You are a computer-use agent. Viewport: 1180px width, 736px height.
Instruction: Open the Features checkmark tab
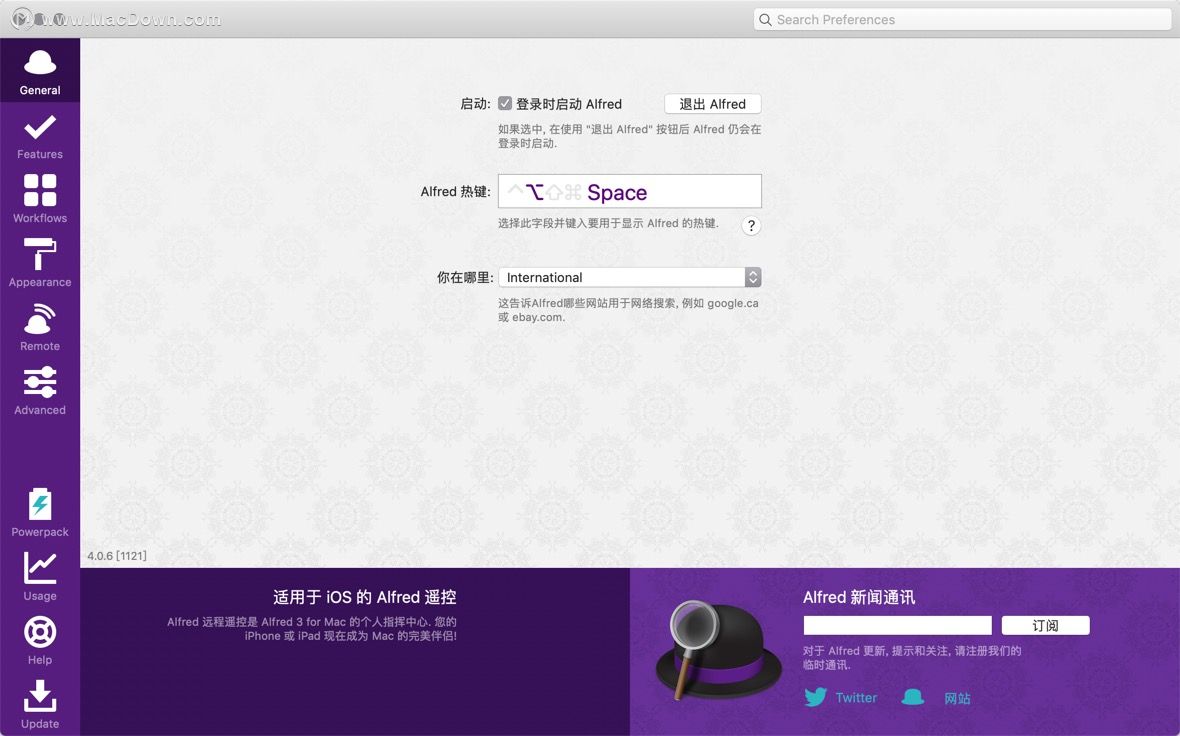click(x=40, y=135)
